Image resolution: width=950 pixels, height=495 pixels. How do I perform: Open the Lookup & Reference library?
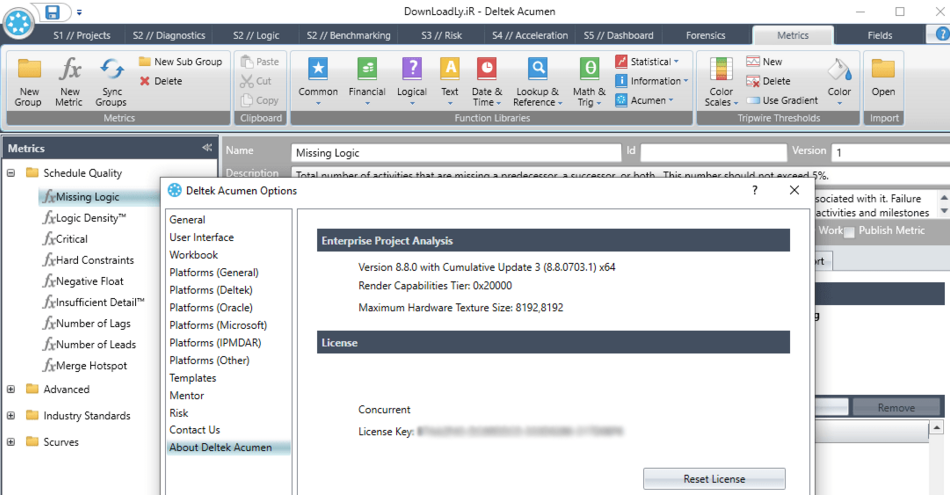(x=537, y=81)
